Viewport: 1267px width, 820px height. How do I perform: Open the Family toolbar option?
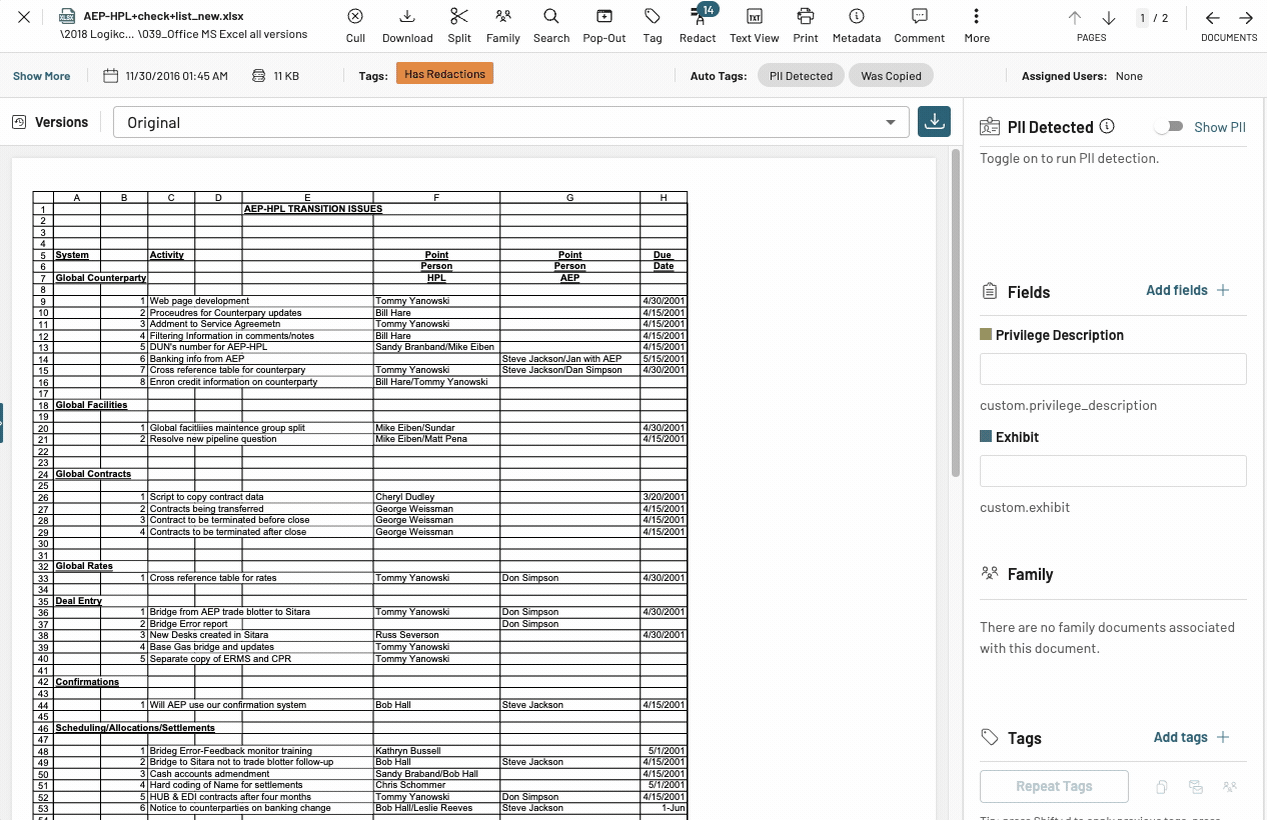coord(503,25)
